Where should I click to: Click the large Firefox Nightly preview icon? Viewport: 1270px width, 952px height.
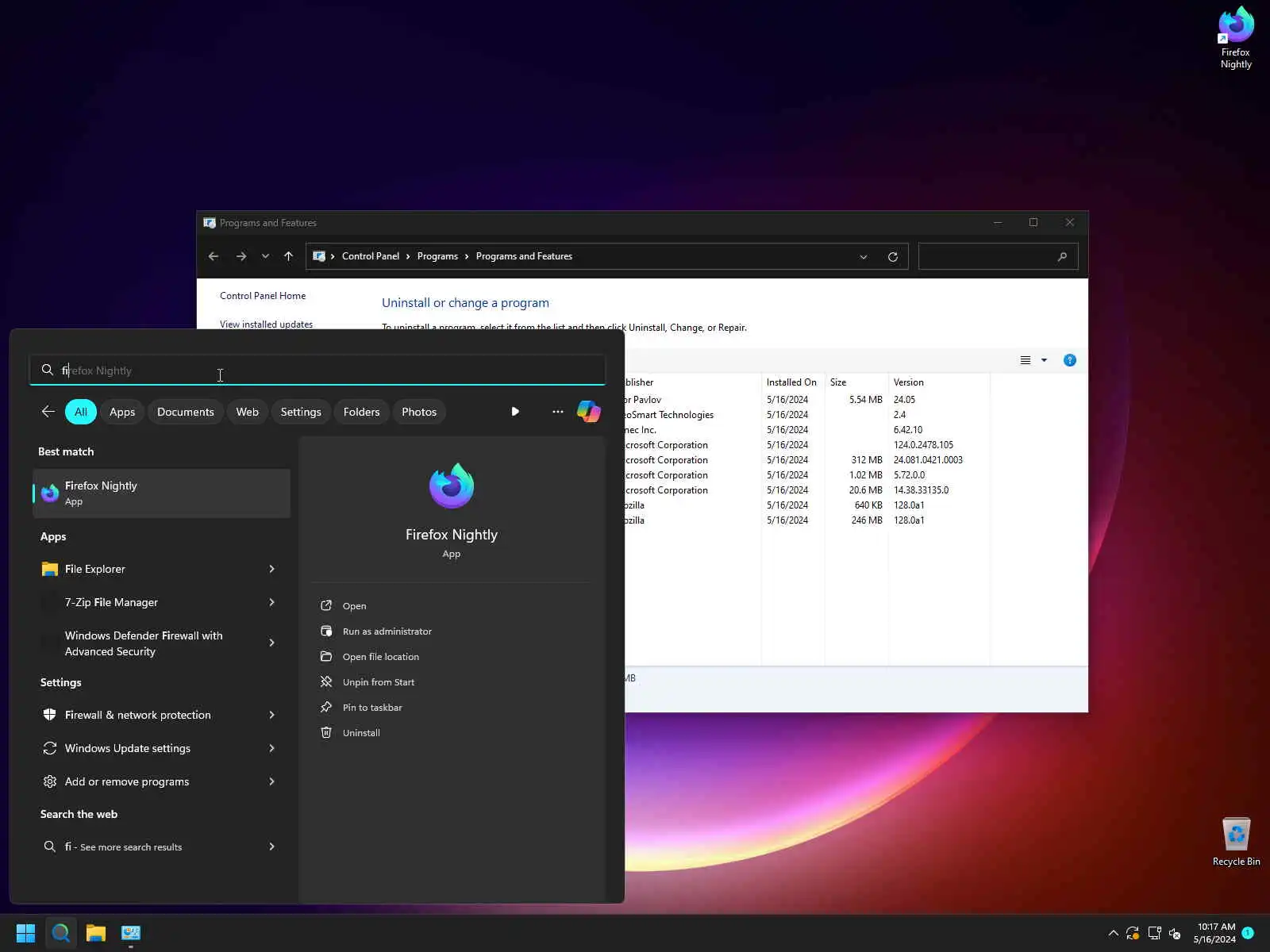[452, 486]
